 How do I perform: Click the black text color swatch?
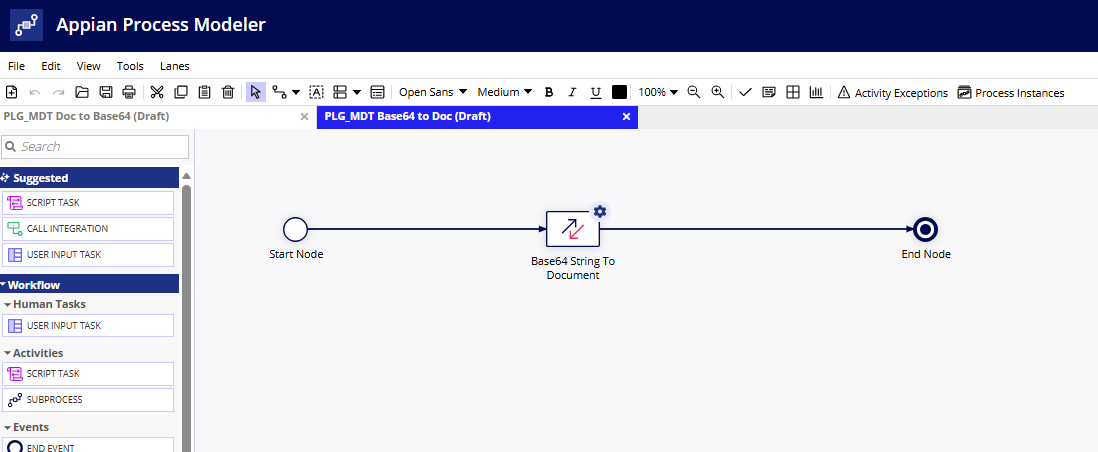pos(620,92)
